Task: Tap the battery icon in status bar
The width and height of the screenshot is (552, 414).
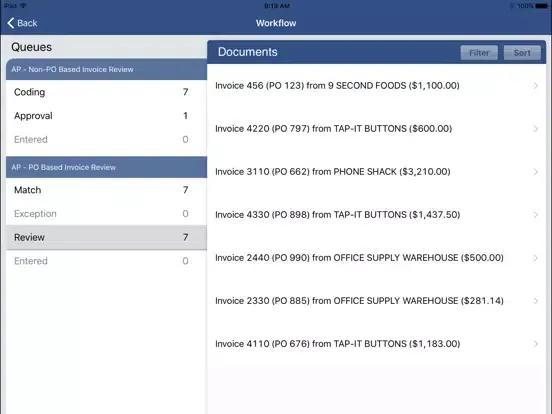Action: [541, 6]
